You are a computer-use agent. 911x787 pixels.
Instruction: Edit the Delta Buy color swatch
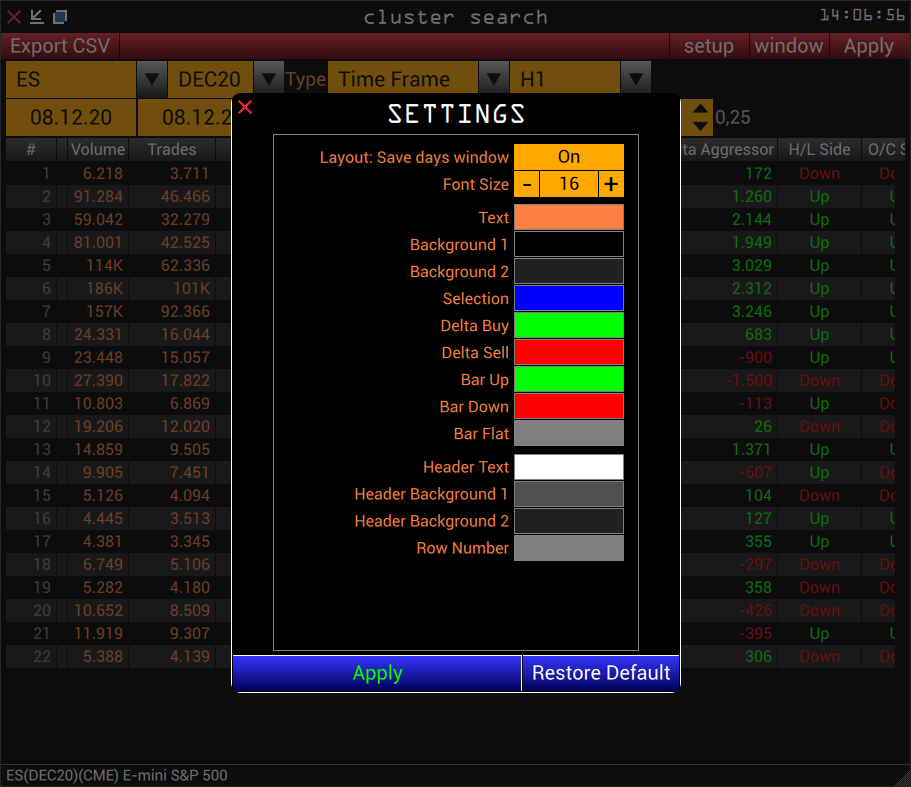pos(569,325)
